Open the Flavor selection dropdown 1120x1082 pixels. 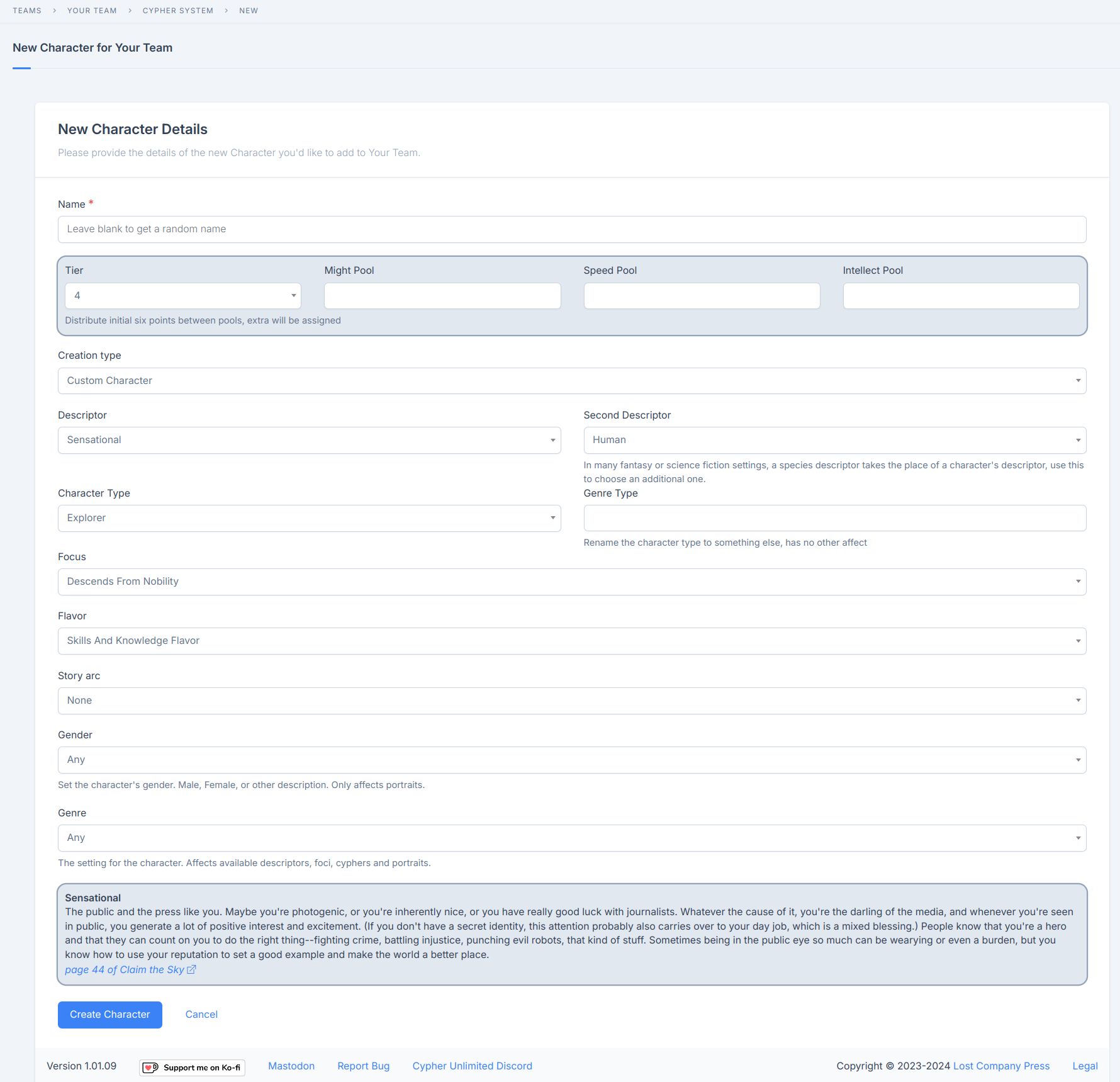(x=571, y=641)
